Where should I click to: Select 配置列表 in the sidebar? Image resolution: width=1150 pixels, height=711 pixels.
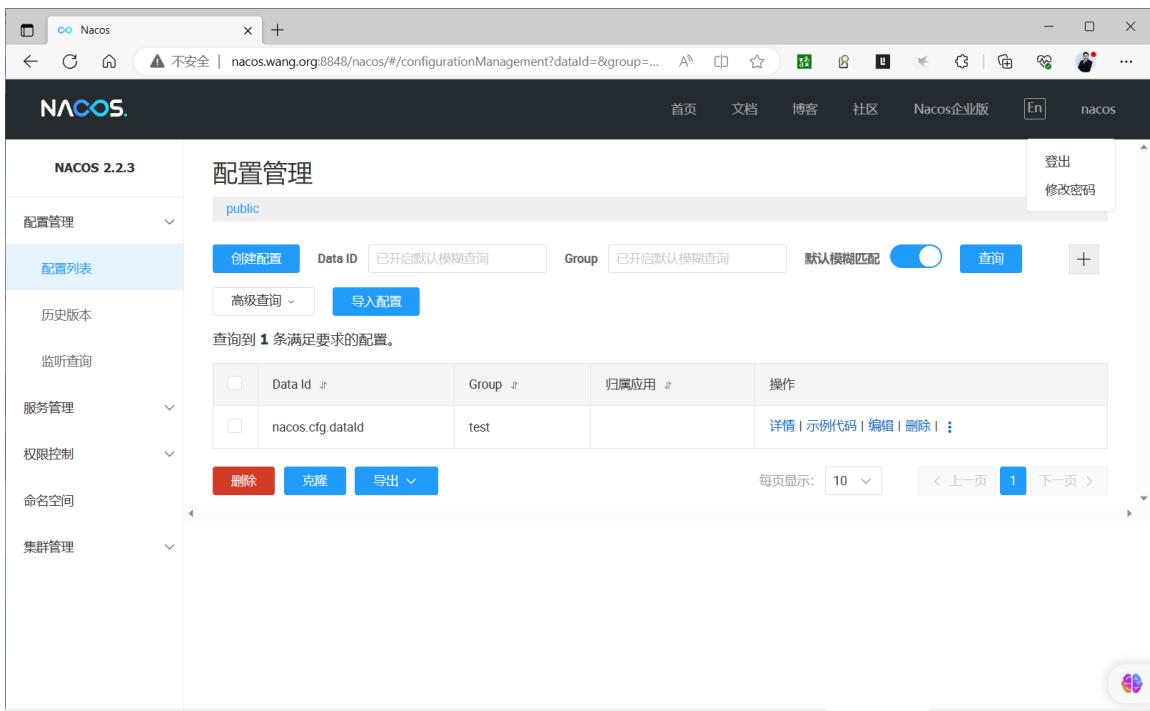(95, 269)
